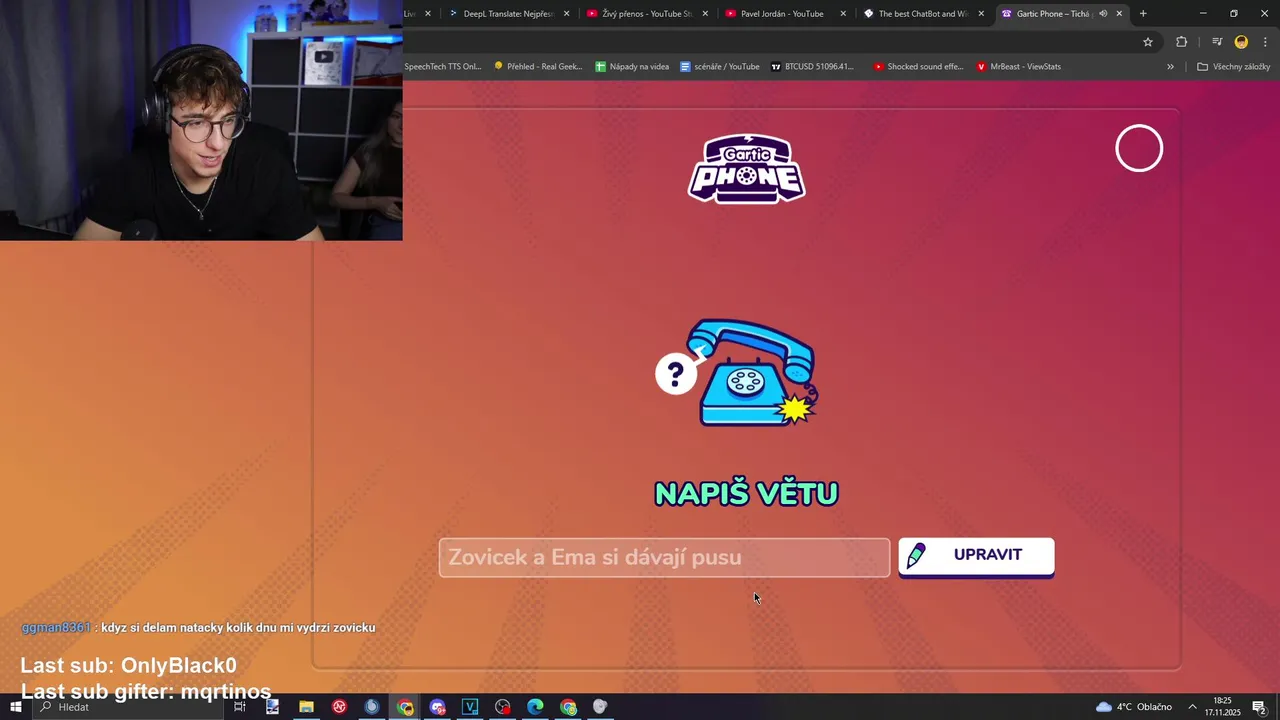Image resolution: width=1280 pixels, height=720 pixels.
Task: Switch to DeepL Translate tab
Action: 508,14
